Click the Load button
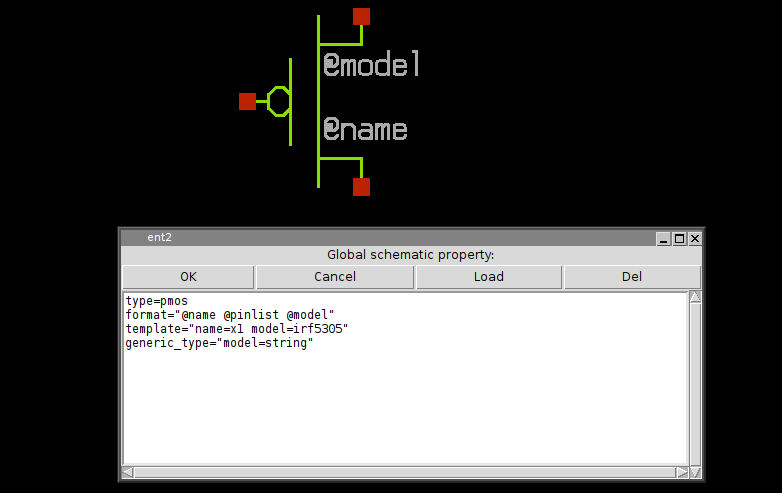The height and width of the screenshot is (493, 782). pos(488,277)
